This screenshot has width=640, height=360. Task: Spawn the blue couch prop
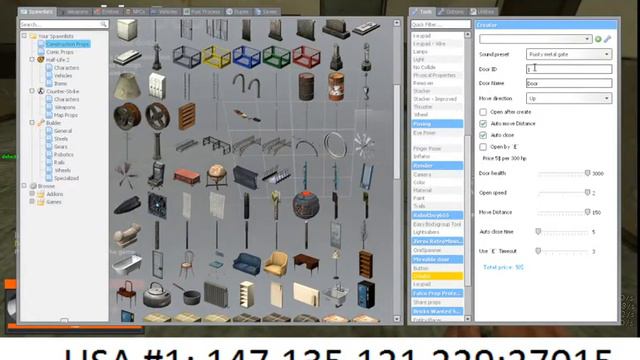click(x=247, y=264)
